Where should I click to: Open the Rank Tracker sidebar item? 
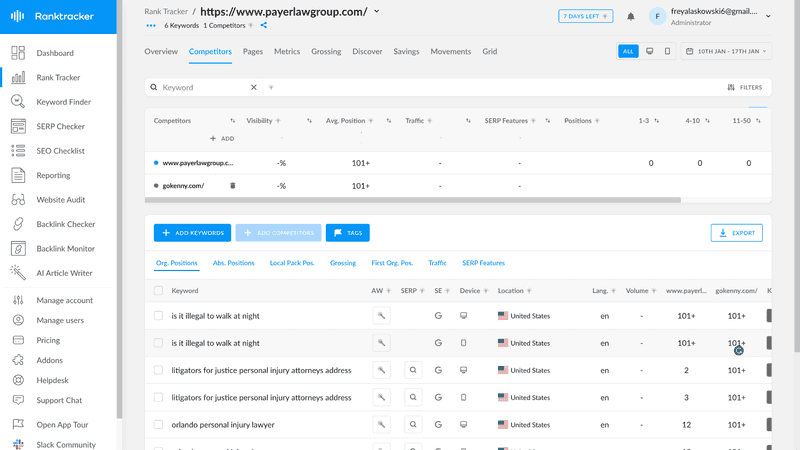(58, 78)
